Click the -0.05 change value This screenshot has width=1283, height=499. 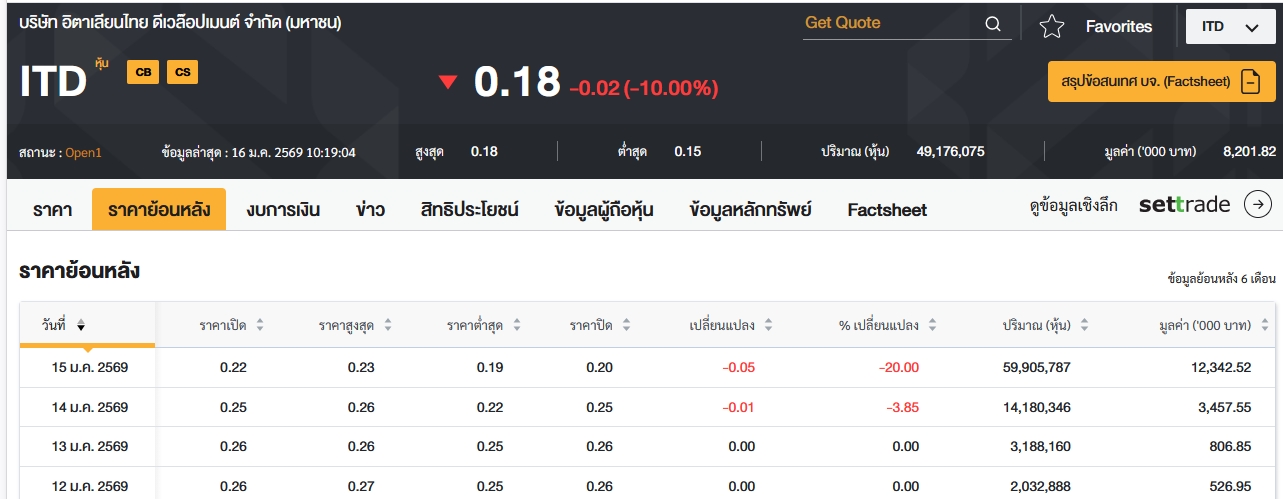tap(739, 367)
